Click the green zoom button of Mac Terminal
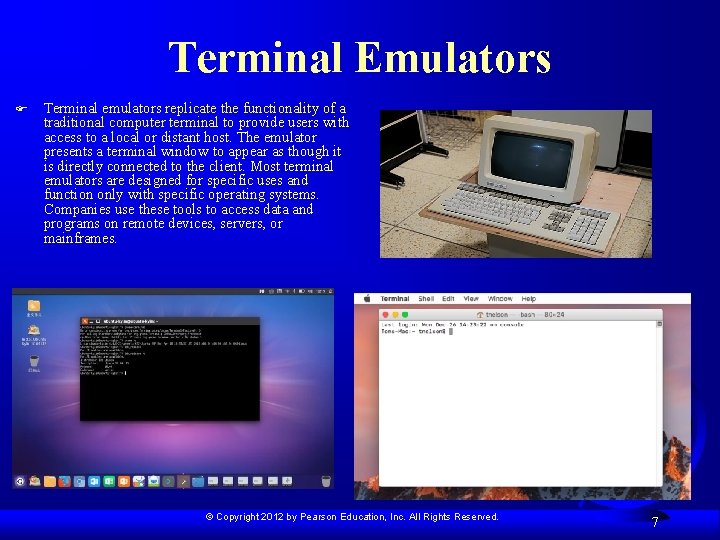 (x=405, y=315)
